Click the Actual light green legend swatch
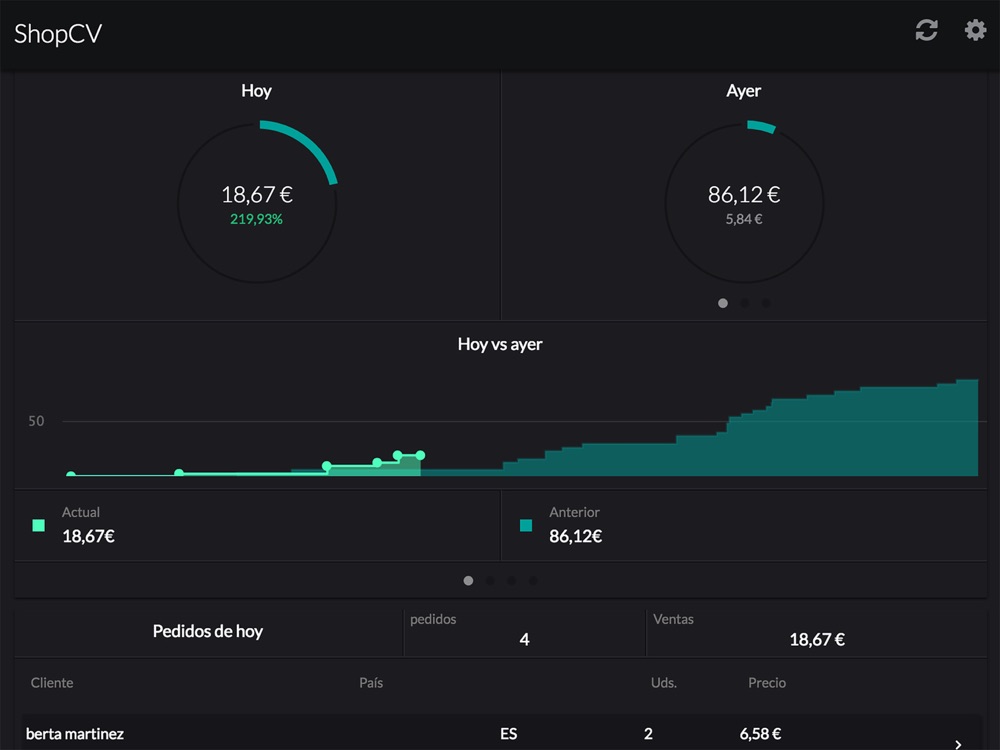1000x750 pixels. (38, 526)
